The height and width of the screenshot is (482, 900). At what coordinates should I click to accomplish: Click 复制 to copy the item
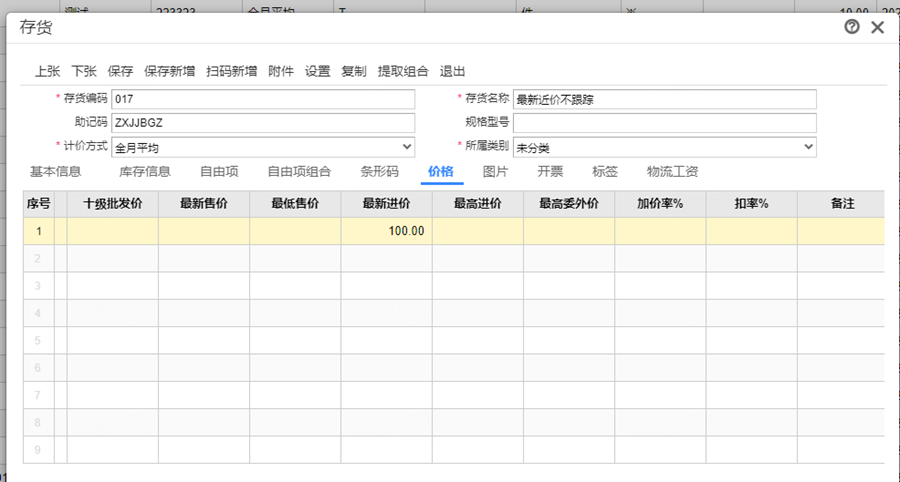[x=354, y=71]
